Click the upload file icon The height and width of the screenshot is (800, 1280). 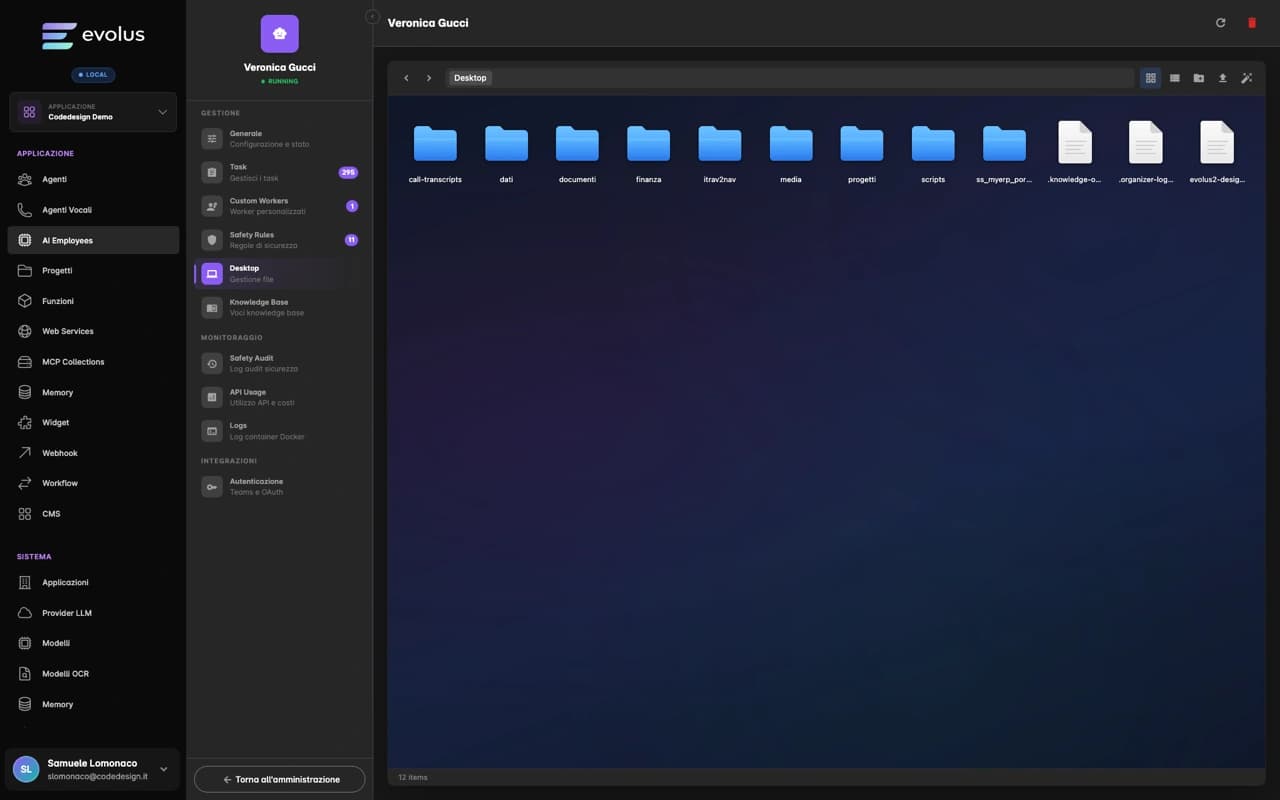(1222, 78)
